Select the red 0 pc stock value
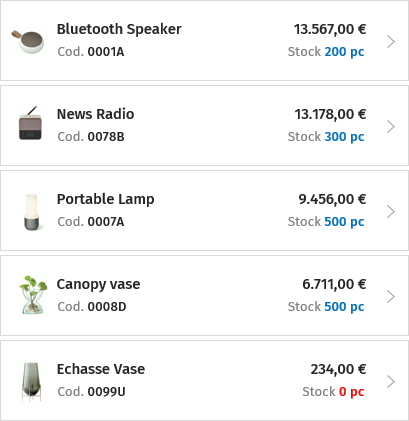 [x=352, y=392]
